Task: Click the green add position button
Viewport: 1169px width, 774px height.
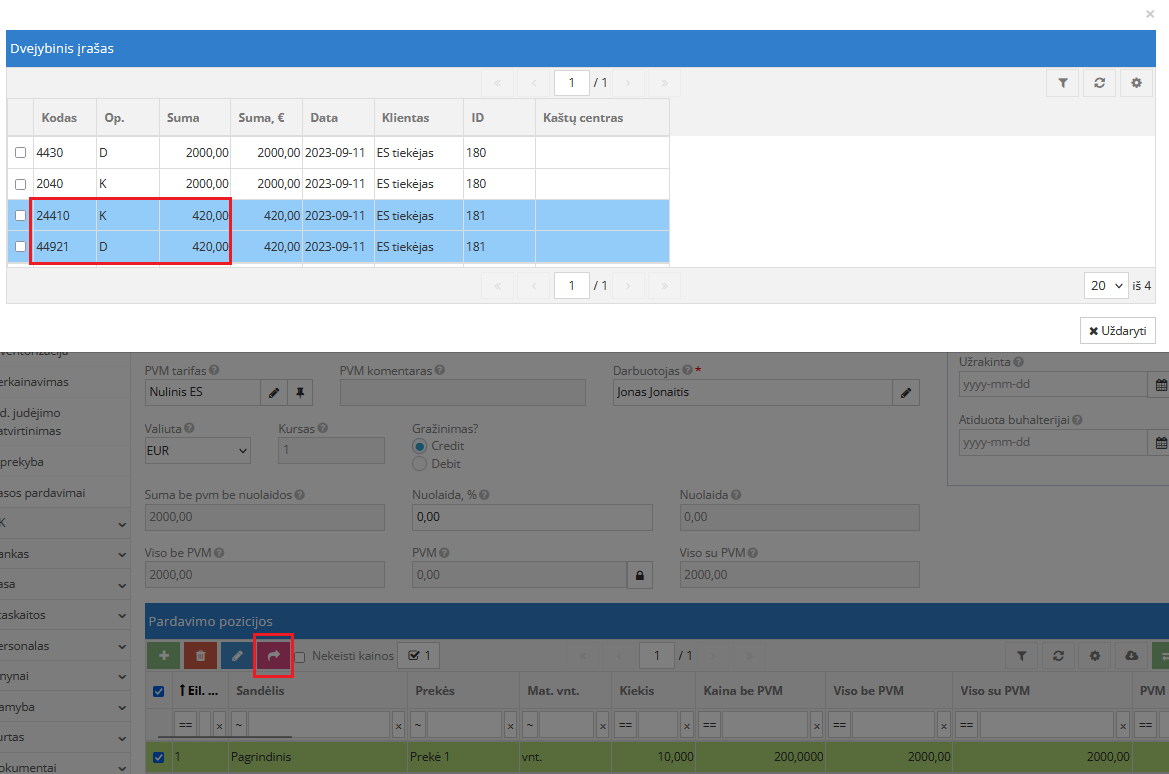Action: click(x=163, y=656)
